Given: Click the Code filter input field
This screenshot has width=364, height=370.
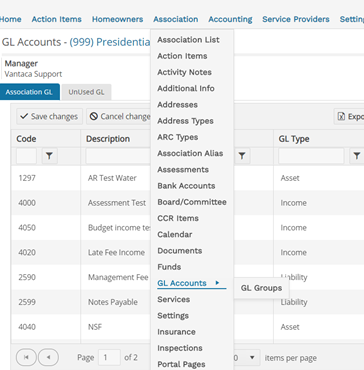Looking at the screenshot, I should click(x=26, y=156).
